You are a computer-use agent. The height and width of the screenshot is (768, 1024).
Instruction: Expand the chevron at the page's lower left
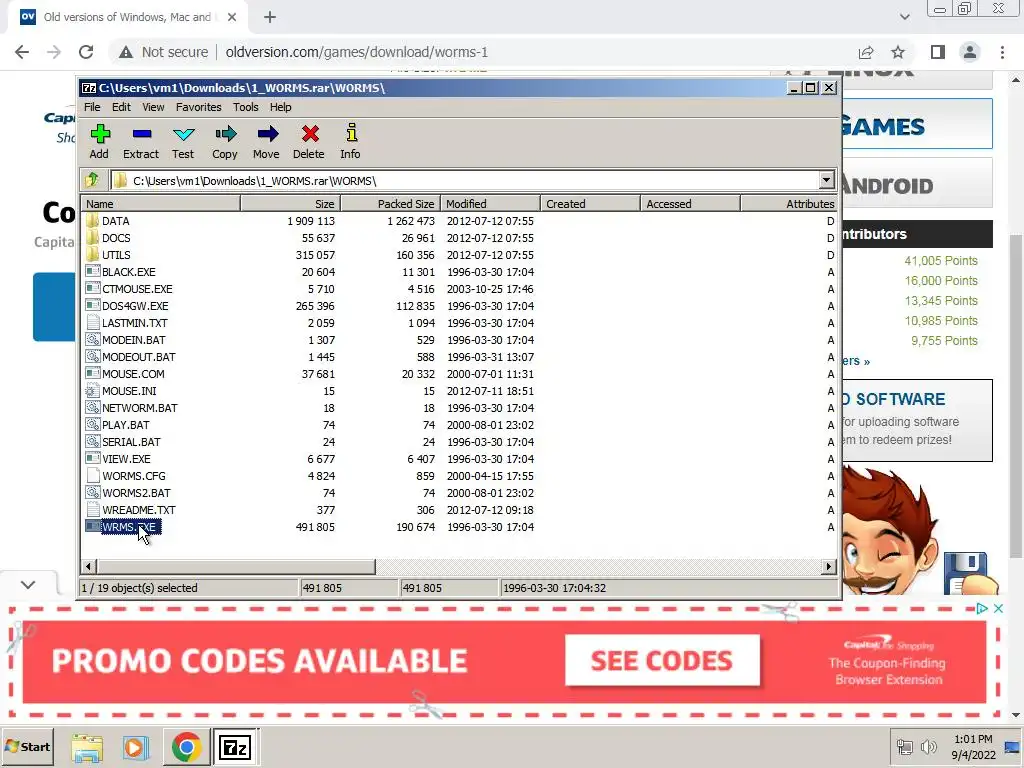tap(28, 584)
